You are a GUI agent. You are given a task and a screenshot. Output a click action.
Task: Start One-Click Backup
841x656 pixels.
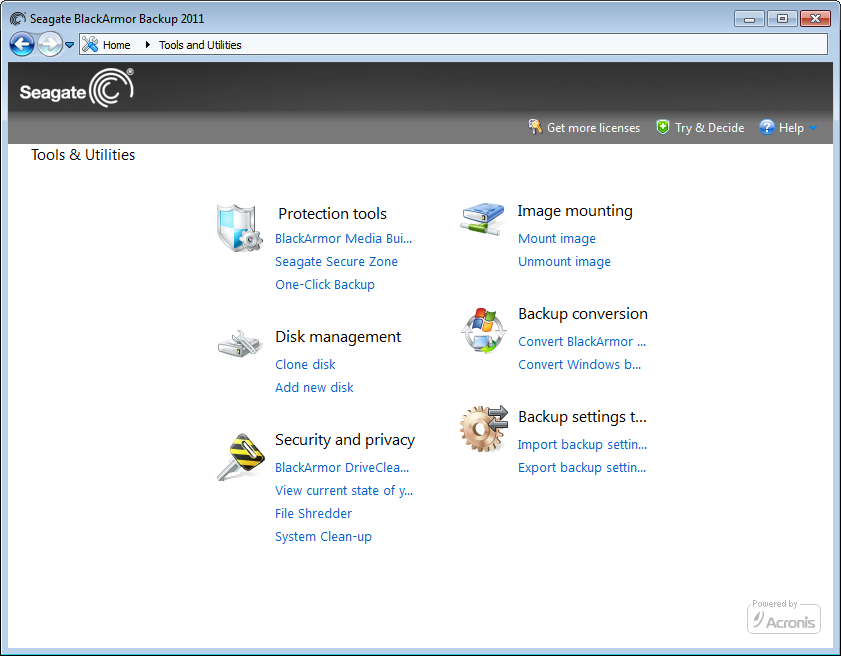[x=324, y=285]
